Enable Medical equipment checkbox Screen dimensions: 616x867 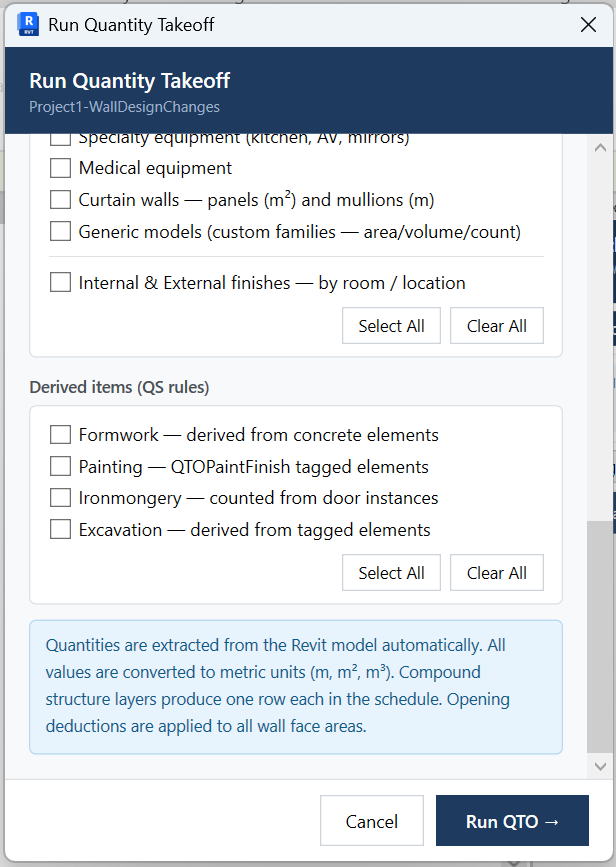click(60, 168)
